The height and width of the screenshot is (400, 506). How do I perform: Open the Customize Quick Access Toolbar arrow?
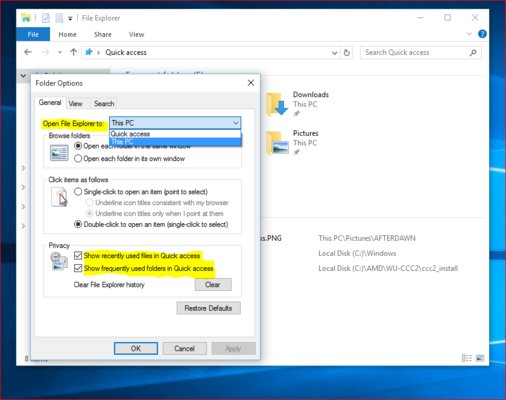coord(70,19)
